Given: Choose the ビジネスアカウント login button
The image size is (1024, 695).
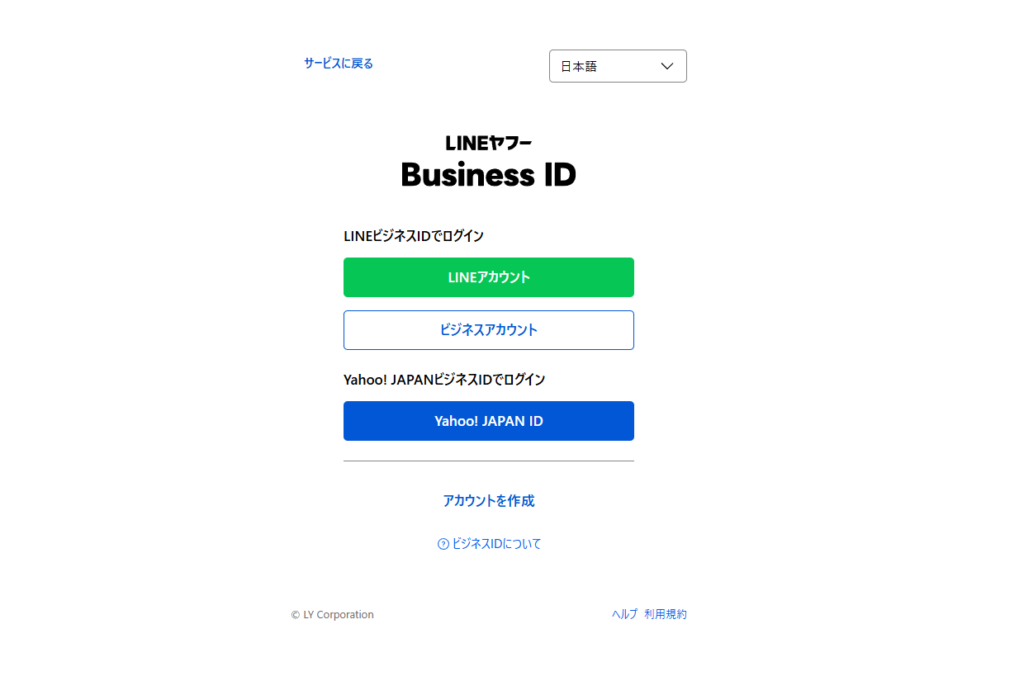Looking at the screenshot, I should point(488,330).
